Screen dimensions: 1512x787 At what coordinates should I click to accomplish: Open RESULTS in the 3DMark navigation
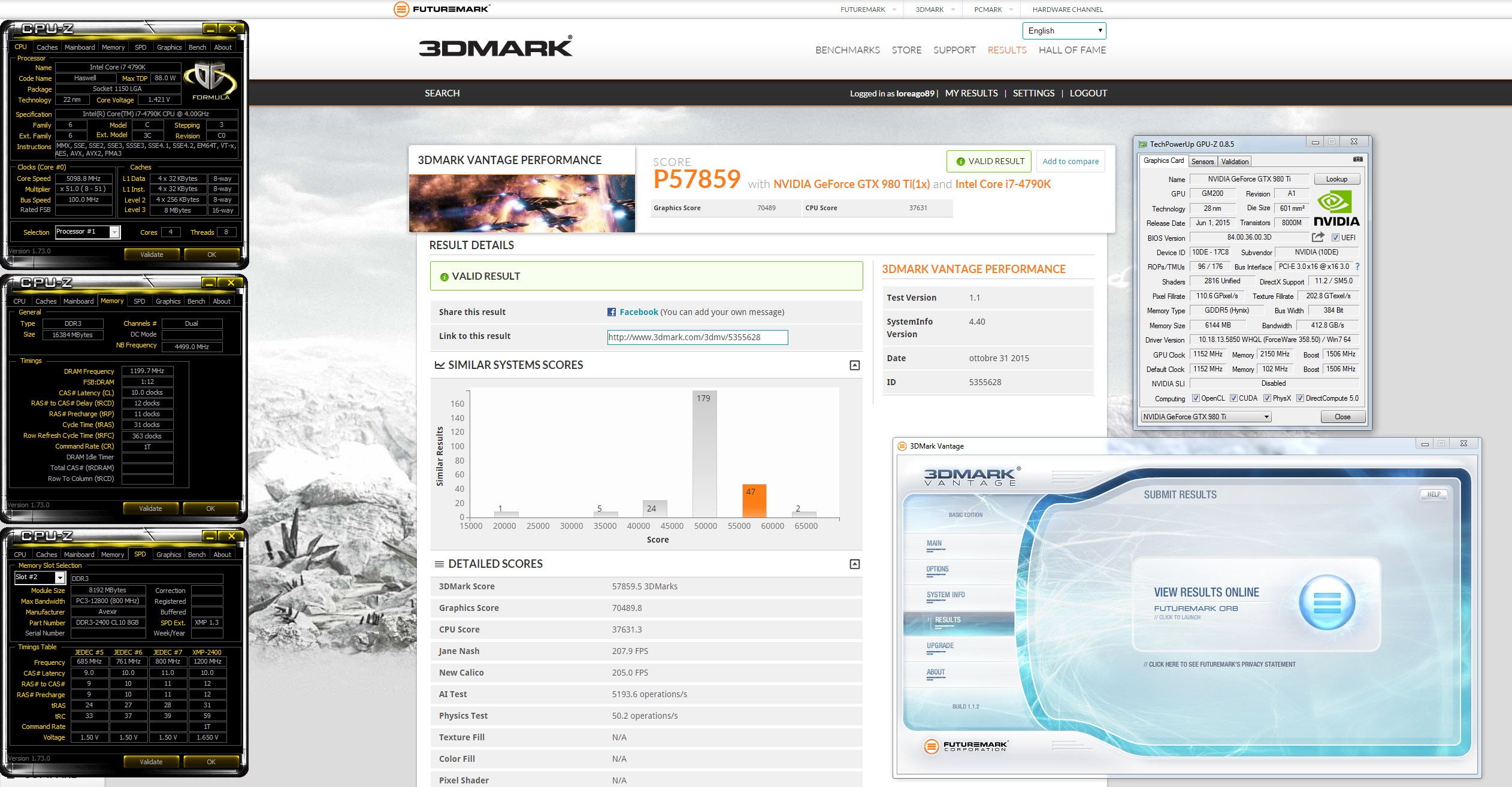click(1007, 50)
